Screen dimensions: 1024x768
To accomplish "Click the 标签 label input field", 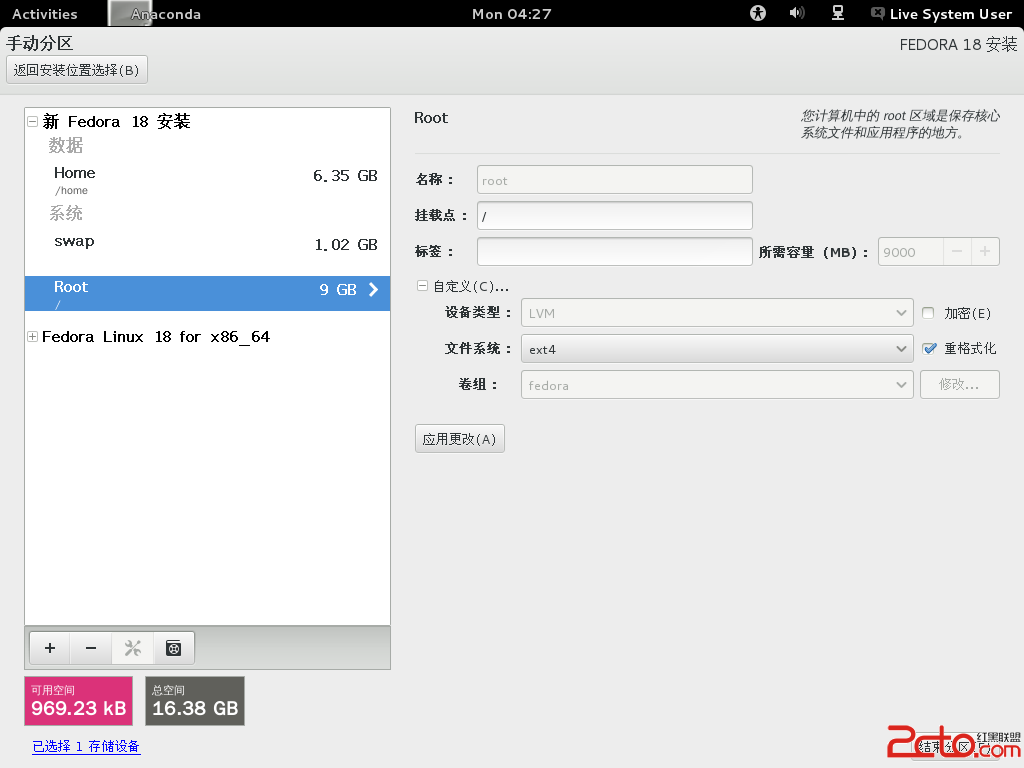I will click(x=615, y=251).
